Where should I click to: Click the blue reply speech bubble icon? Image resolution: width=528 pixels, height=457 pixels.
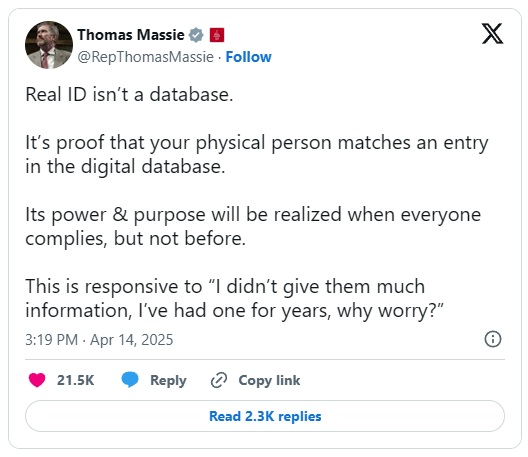point(130,380)
